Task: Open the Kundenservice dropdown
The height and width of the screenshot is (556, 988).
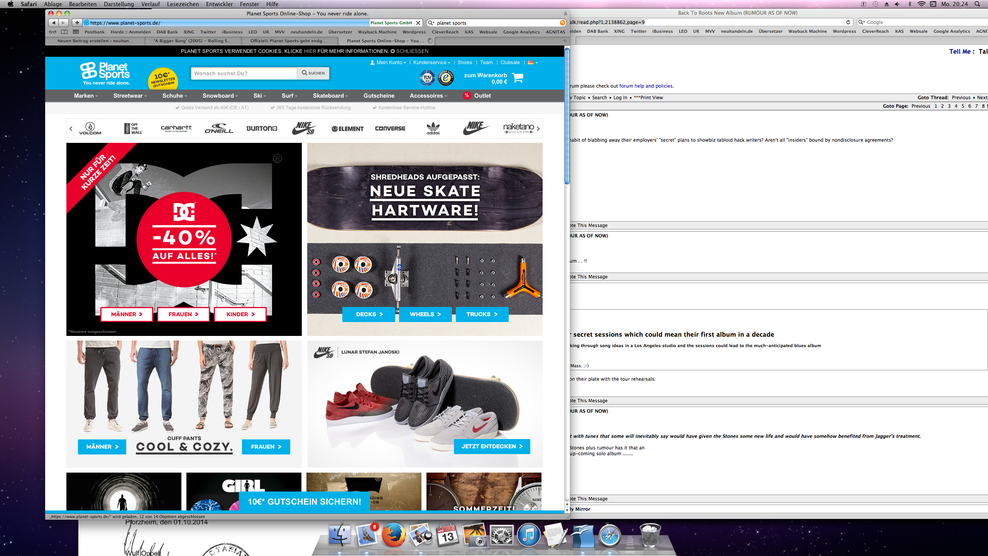Action: coord(432,62)
